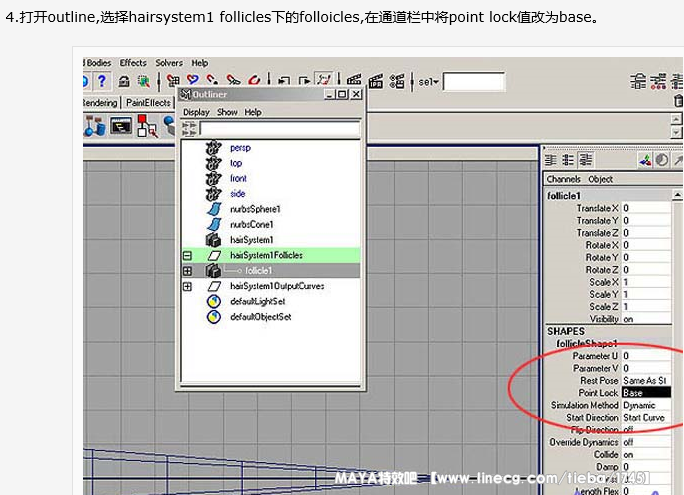Expand the hairSystem1OutputCurves node
Viewport: 684px width, 495px height.
pyautogui.click(x=187, y=287)
